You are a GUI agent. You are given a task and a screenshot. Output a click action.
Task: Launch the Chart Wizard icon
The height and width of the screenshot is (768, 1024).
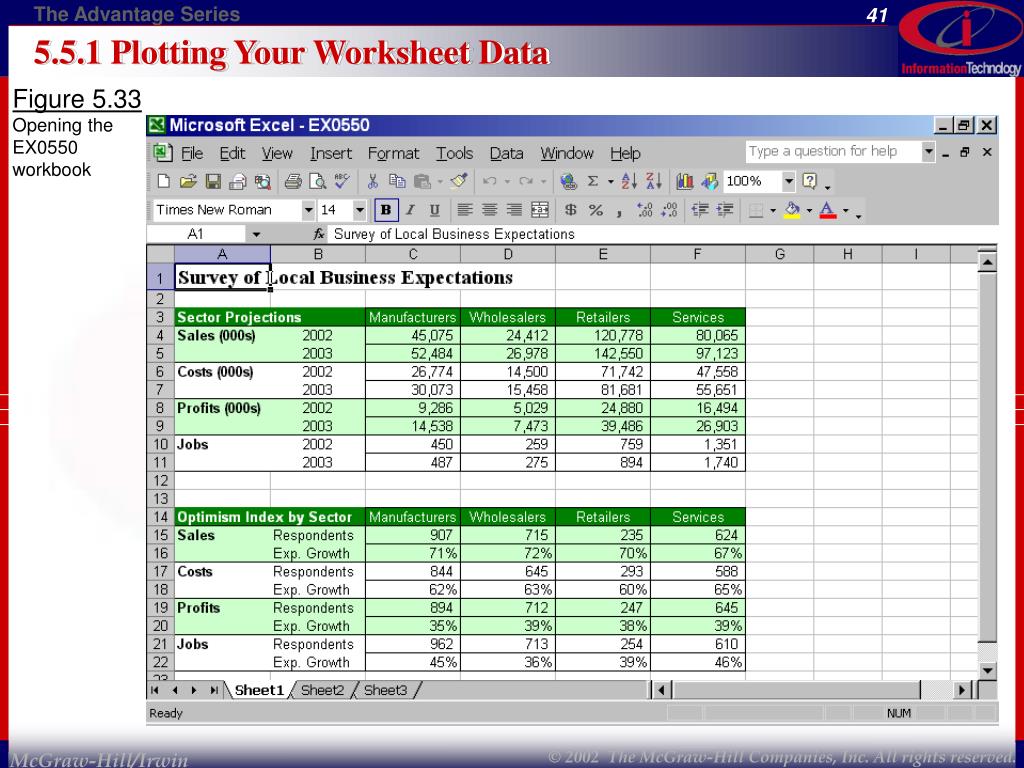coord(684,182)
